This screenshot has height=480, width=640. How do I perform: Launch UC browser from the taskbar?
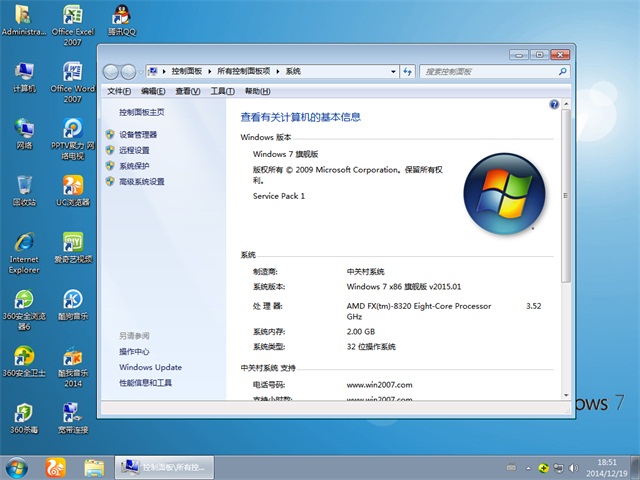56,468
